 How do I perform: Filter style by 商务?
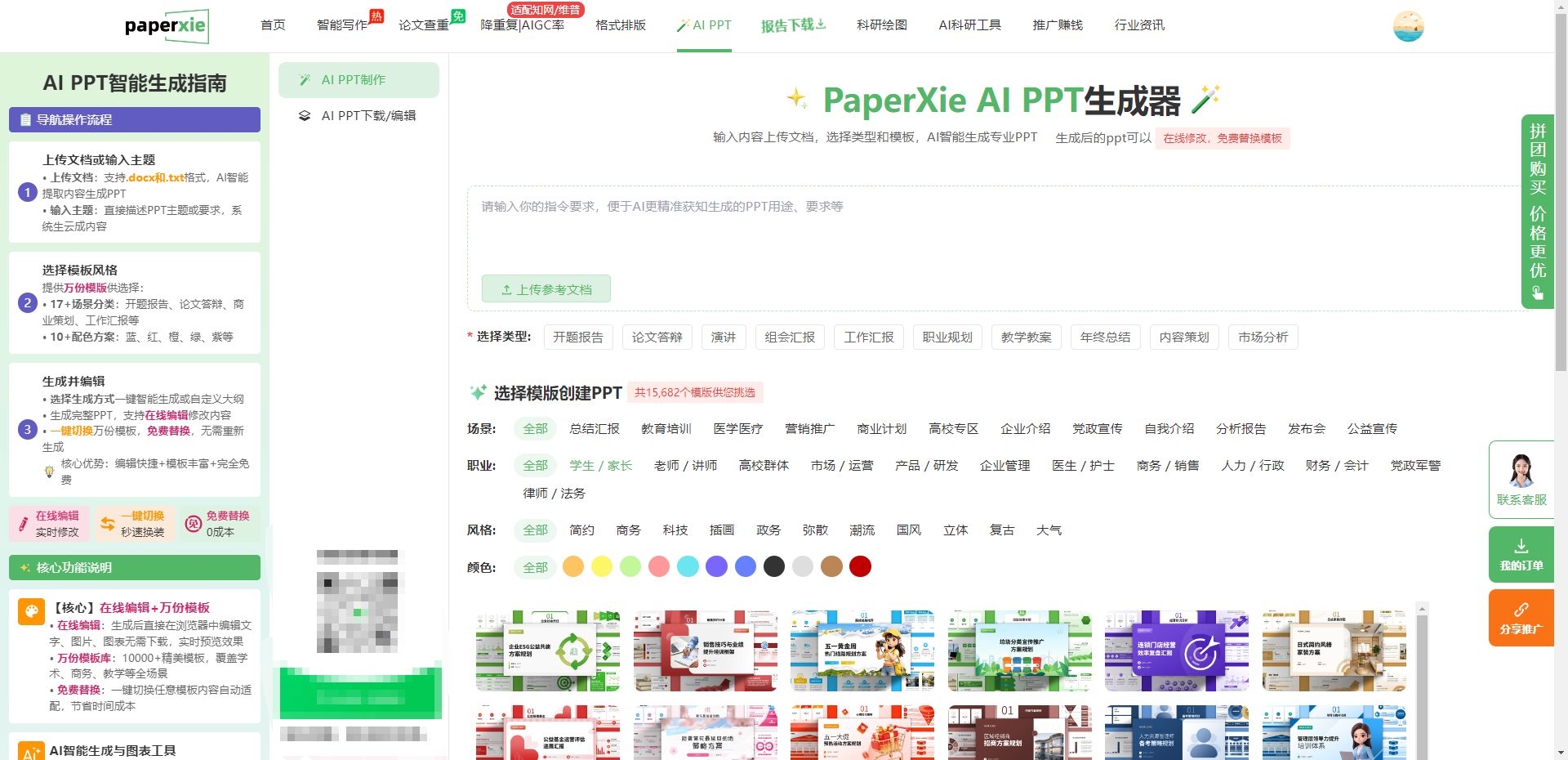tap(629, 530)
